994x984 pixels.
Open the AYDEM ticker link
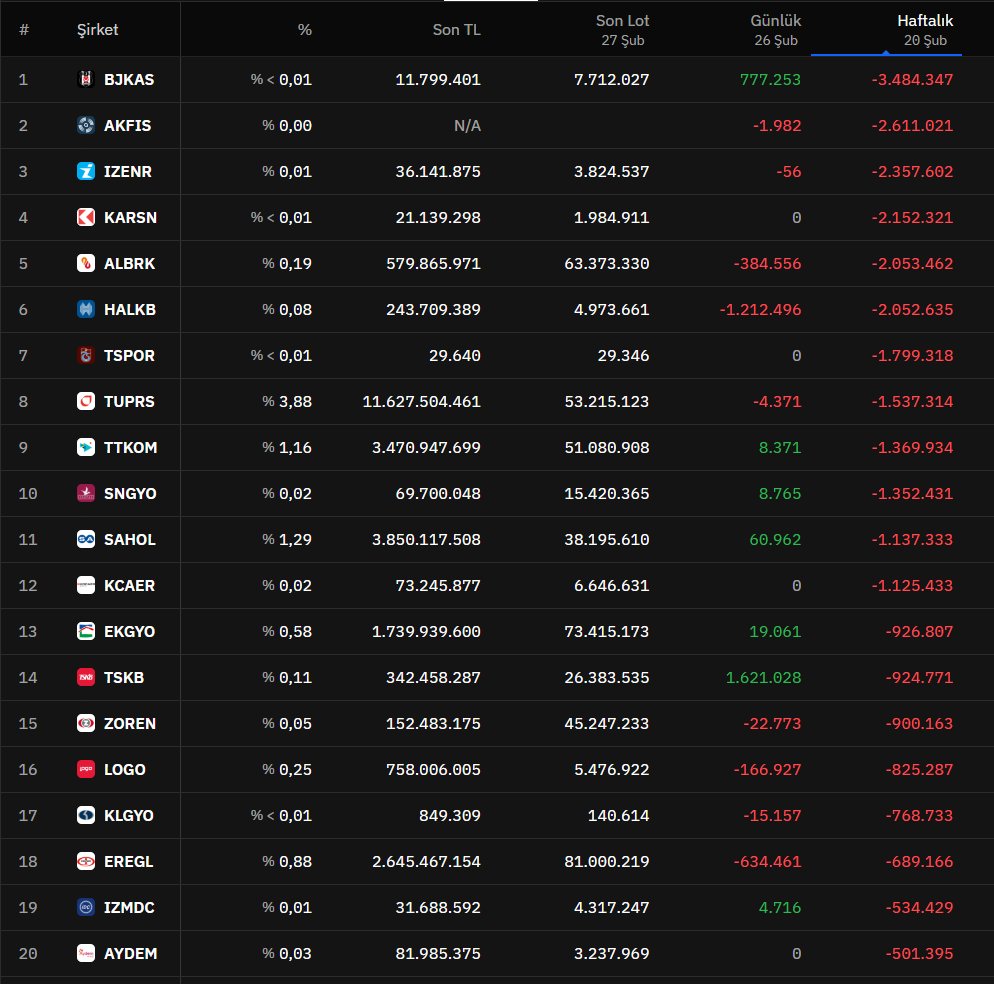coord(131,953)
